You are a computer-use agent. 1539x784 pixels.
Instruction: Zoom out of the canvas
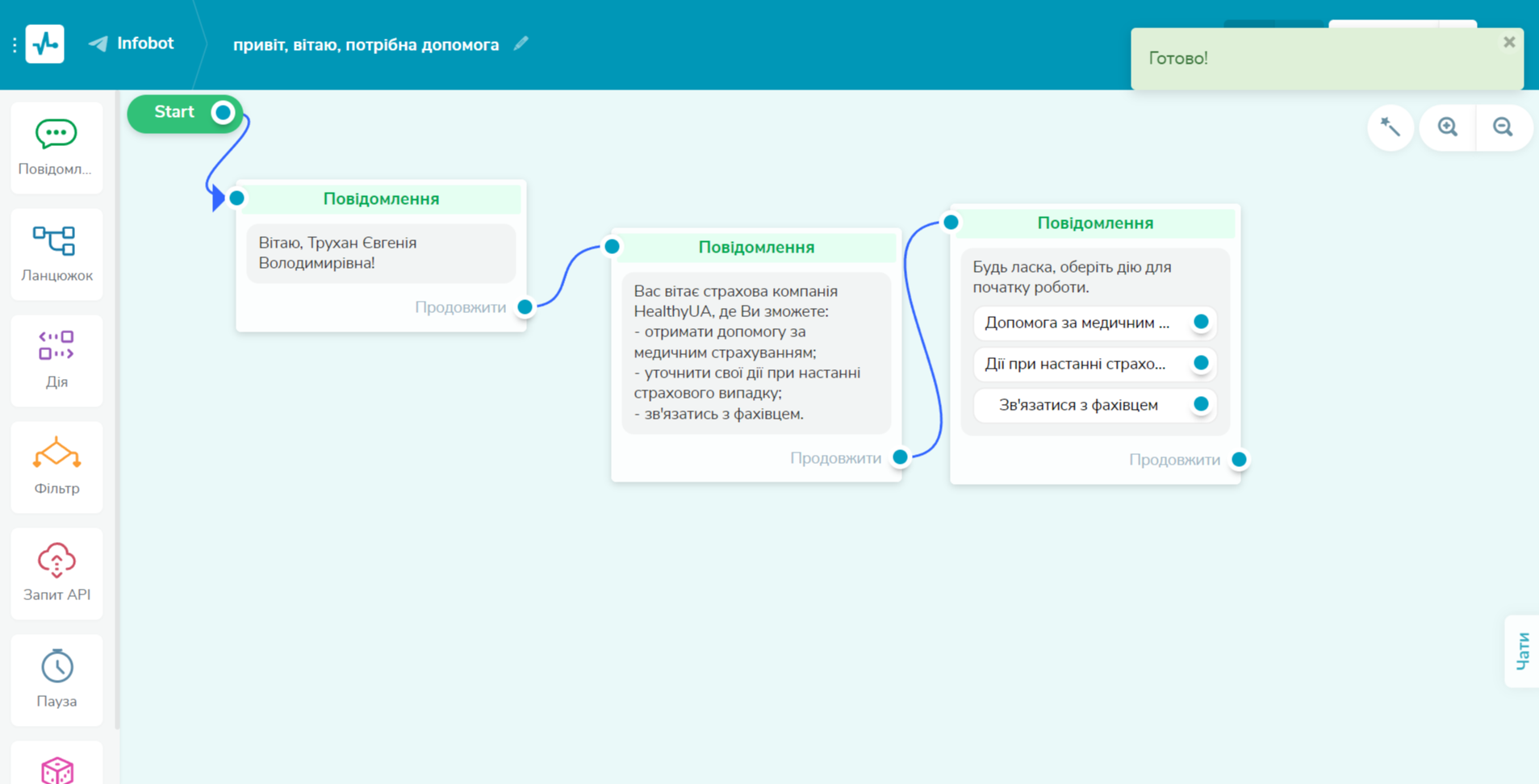click(1503, 127)
